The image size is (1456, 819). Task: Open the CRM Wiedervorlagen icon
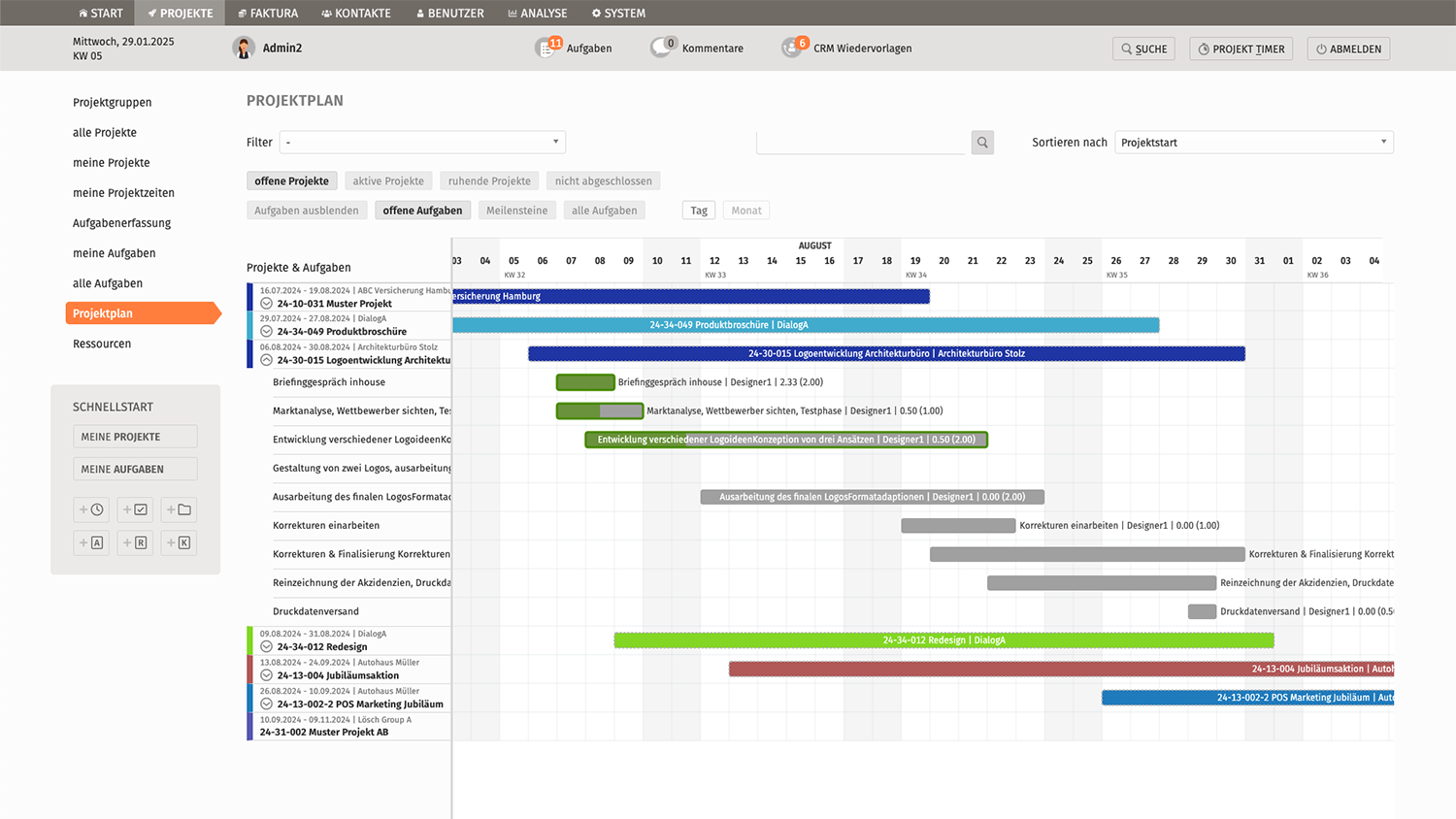coord(793,49)
